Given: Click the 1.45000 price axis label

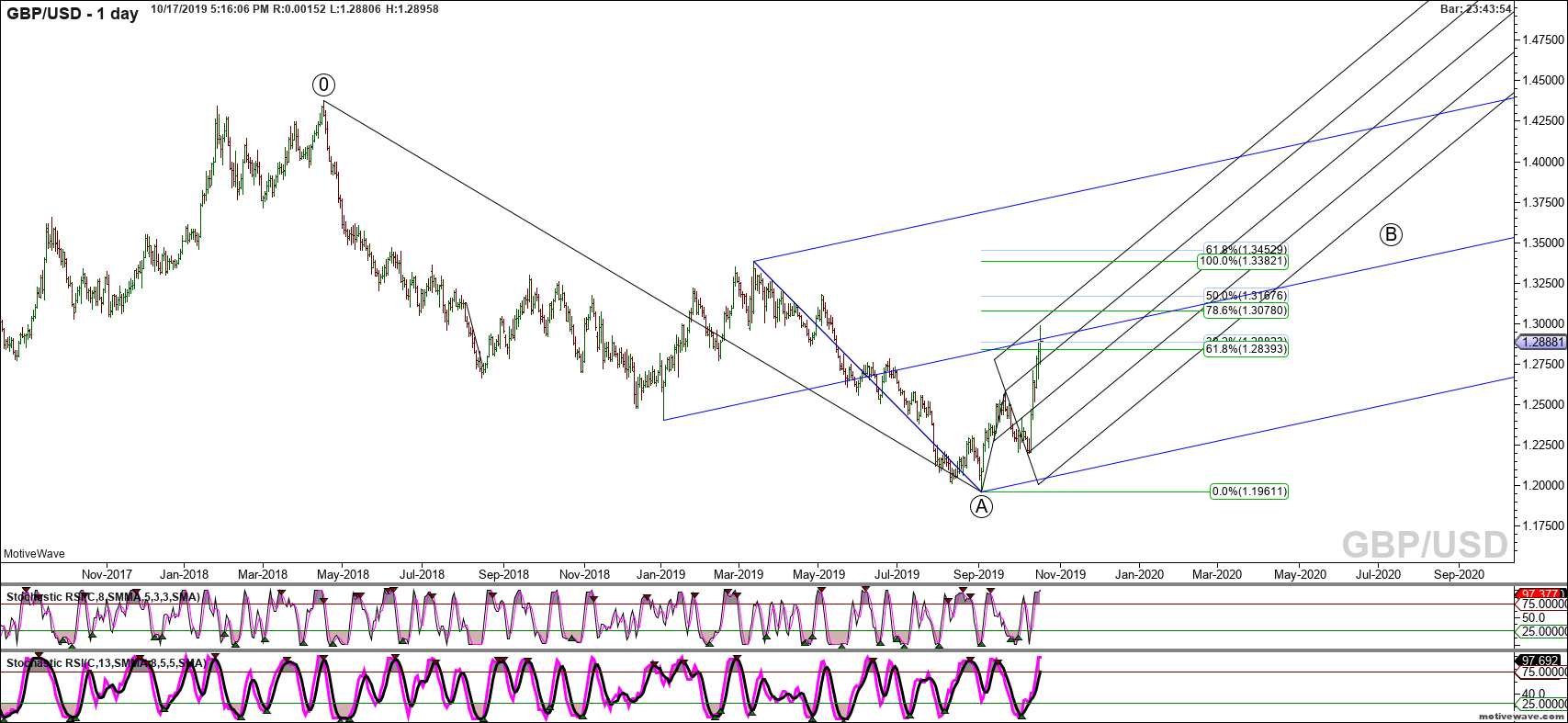Looking at the screenshot, I should (1542, 81).
